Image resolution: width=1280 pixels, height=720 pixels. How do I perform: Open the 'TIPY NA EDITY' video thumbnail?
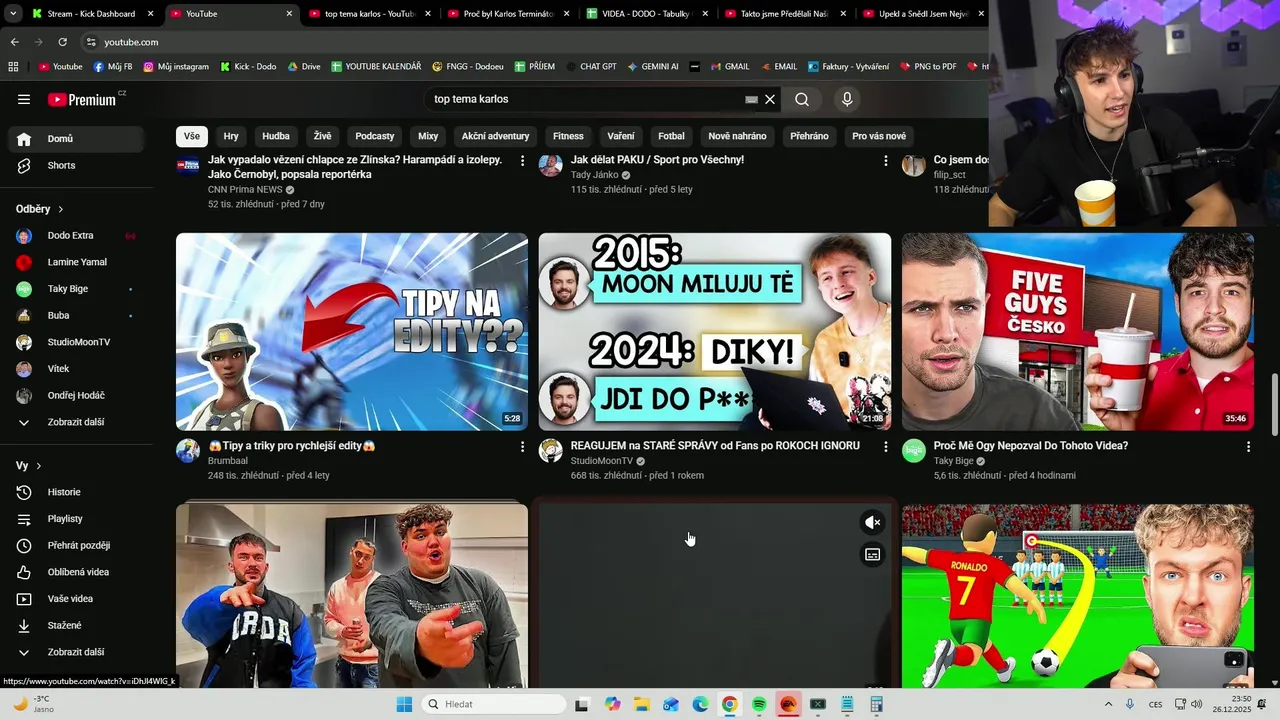pyautogui.click(x=352, y=332)
